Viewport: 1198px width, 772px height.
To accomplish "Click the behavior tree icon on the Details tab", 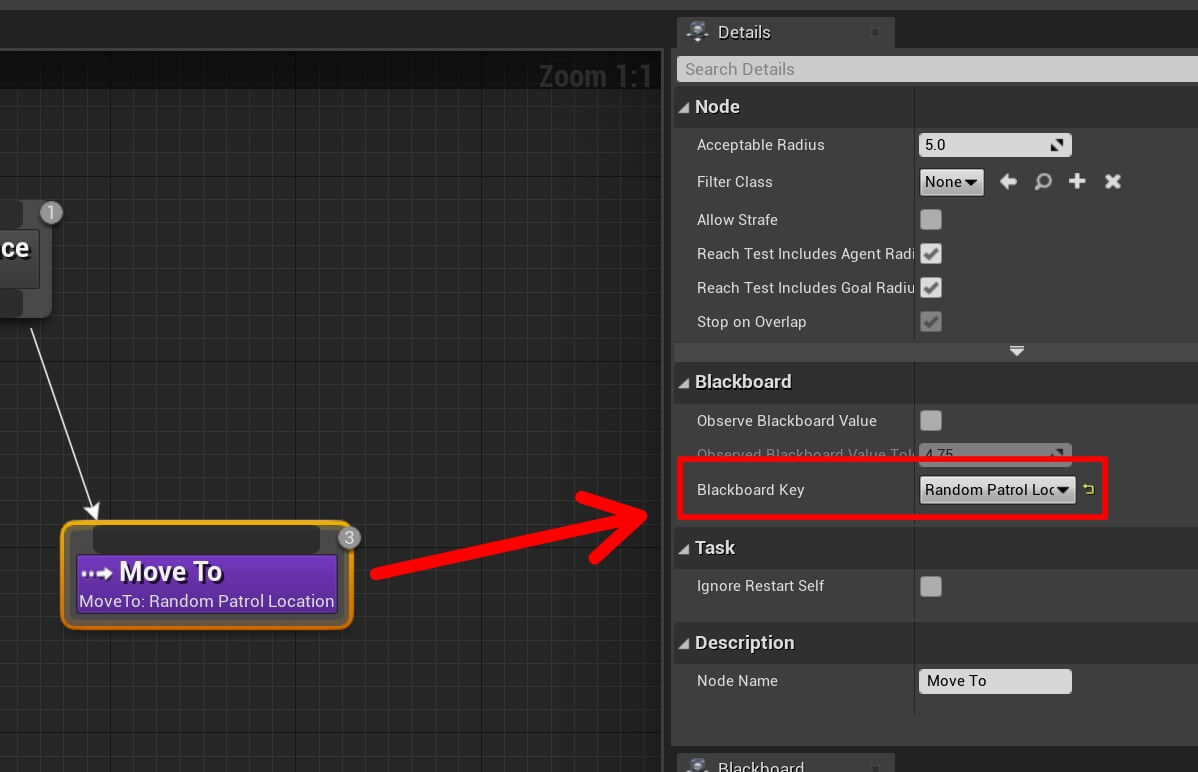I will click(x=698, y=32).
